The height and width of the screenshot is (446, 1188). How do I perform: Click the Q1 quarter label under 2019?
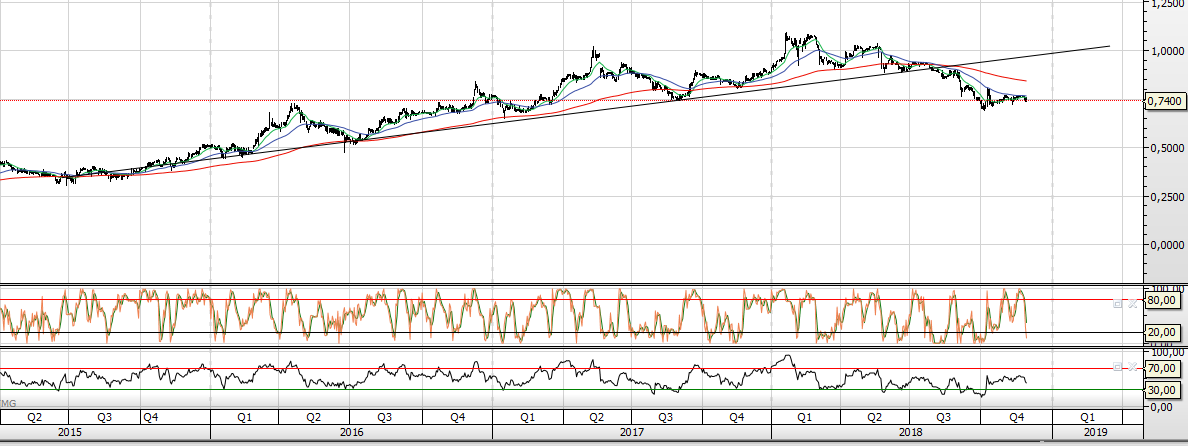1087,416
